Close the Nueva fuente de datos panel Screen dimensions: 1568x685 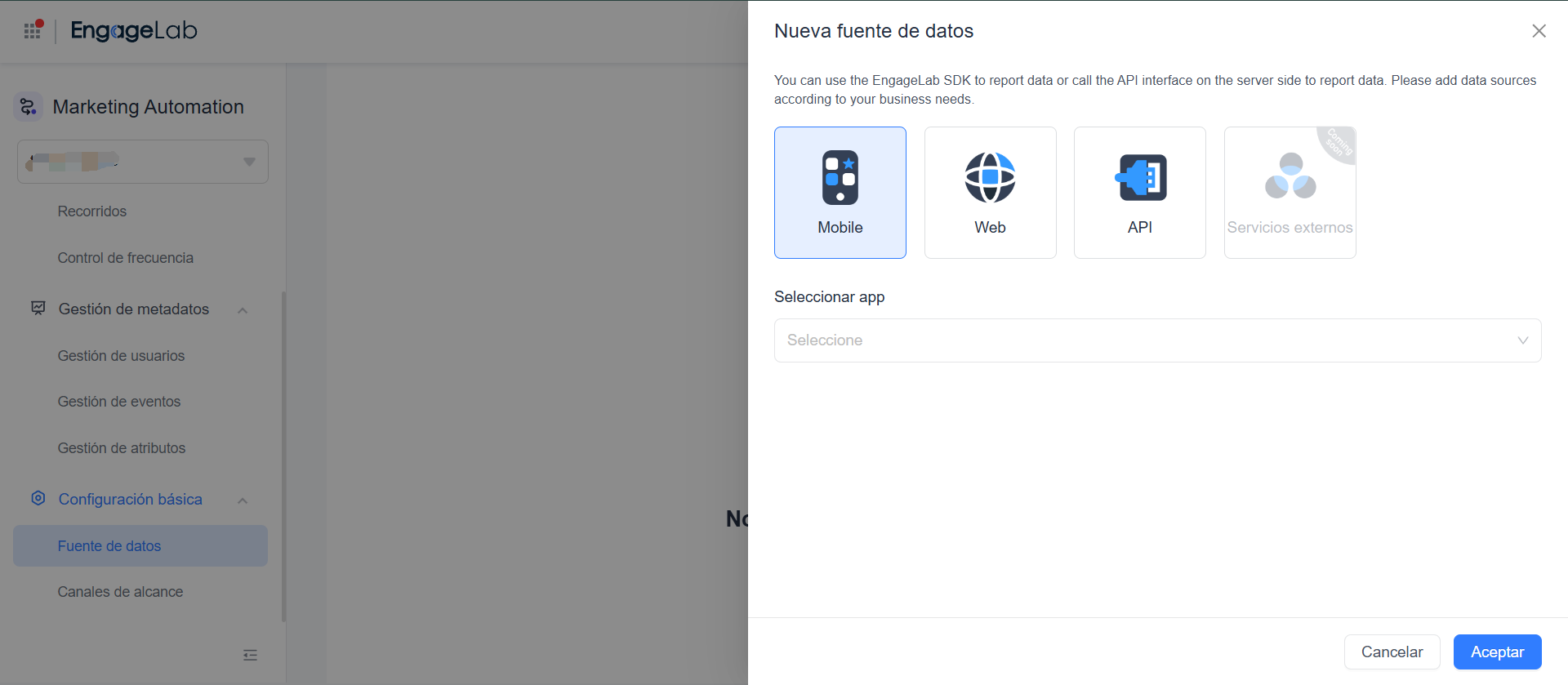[1539, 31]
